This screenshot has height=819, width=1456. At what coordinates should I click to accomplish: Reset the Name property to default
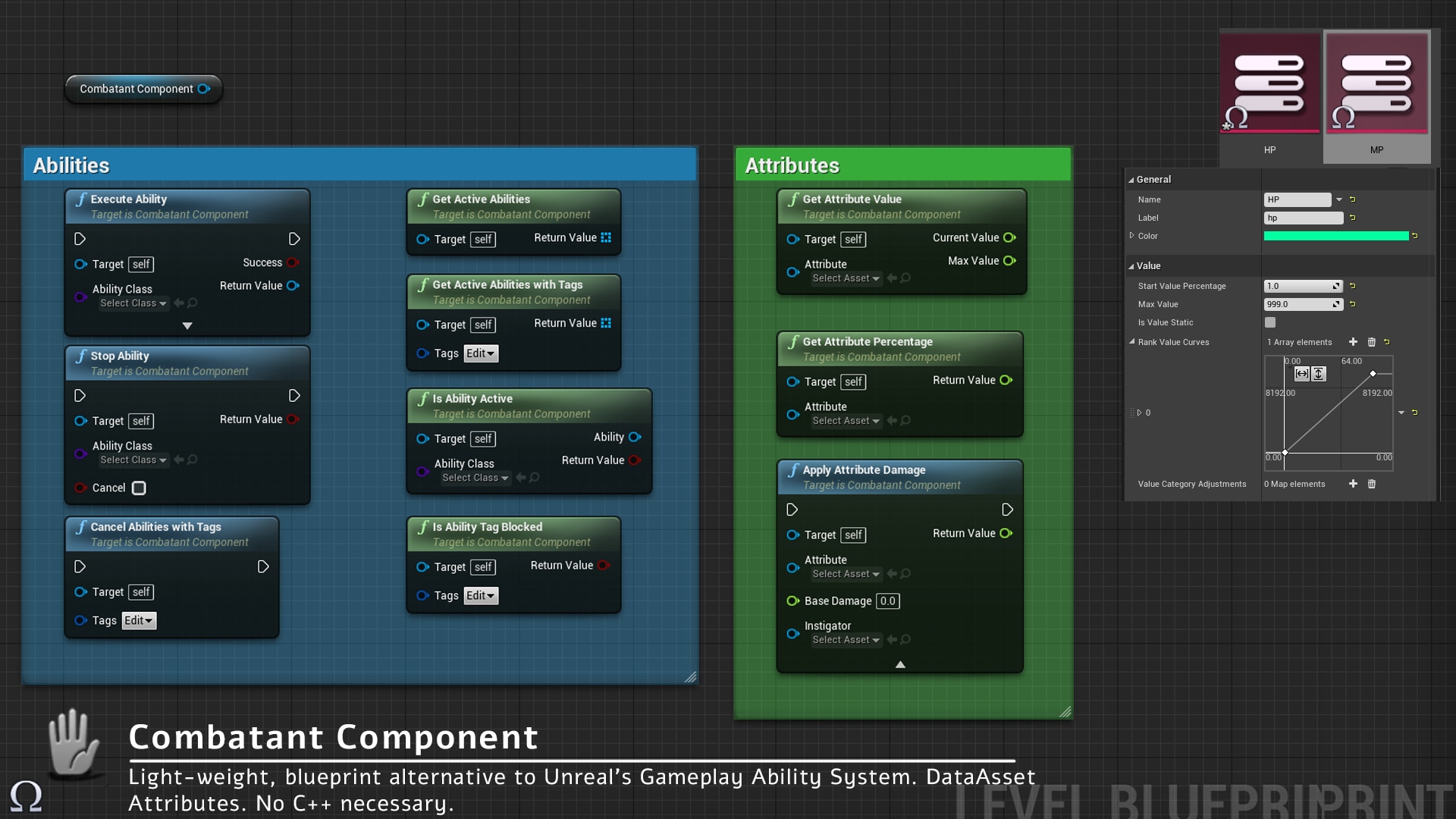click(1352, 199)
